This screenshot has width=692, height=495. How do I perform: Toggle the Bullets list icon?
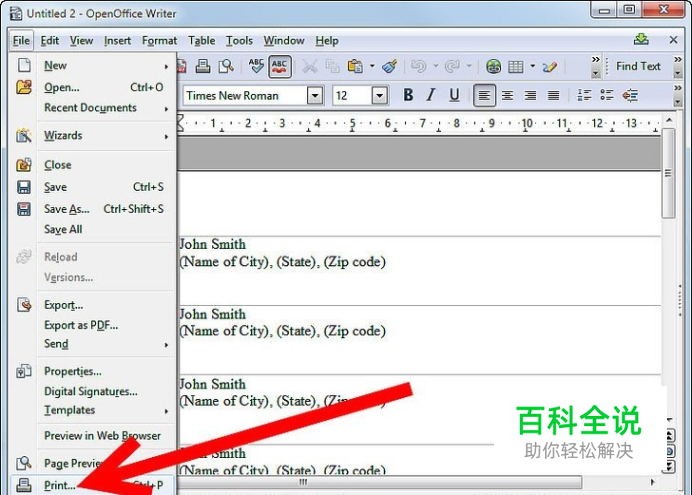pyautogui.click(x=607, y=95)
